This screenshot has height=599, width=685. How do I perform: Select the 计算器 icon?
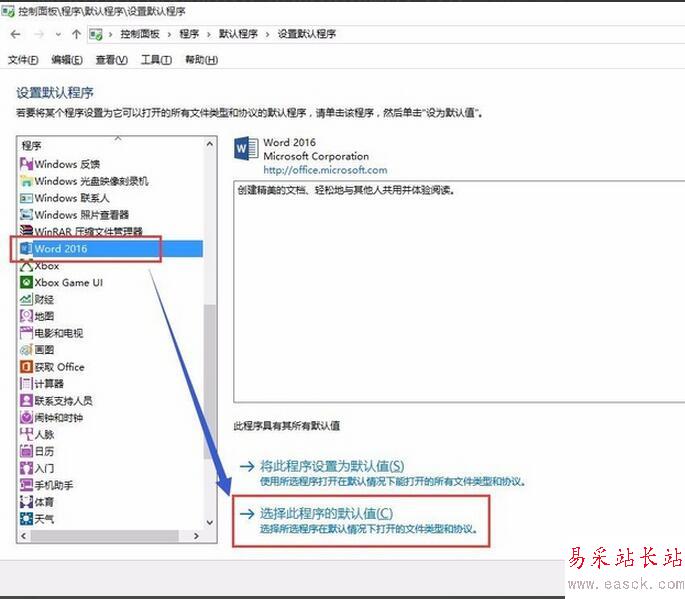(26, 384)
